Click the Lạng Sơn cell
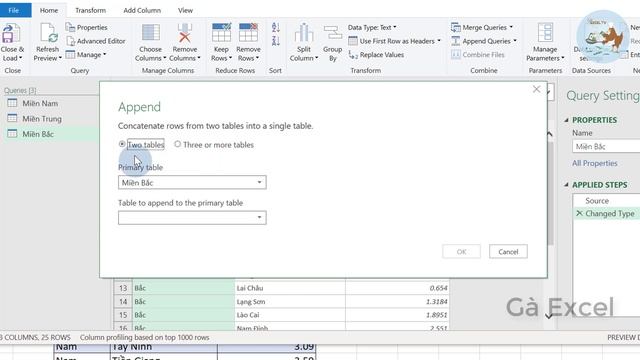The image size is (640, 360). [x=290, y=302]
